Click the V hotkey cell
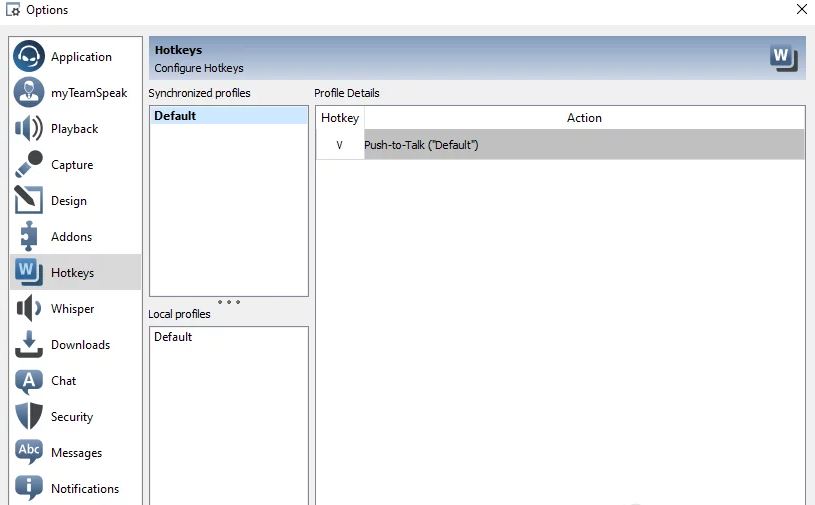Viewport: 815px width, 505px height. coord(340,144)
